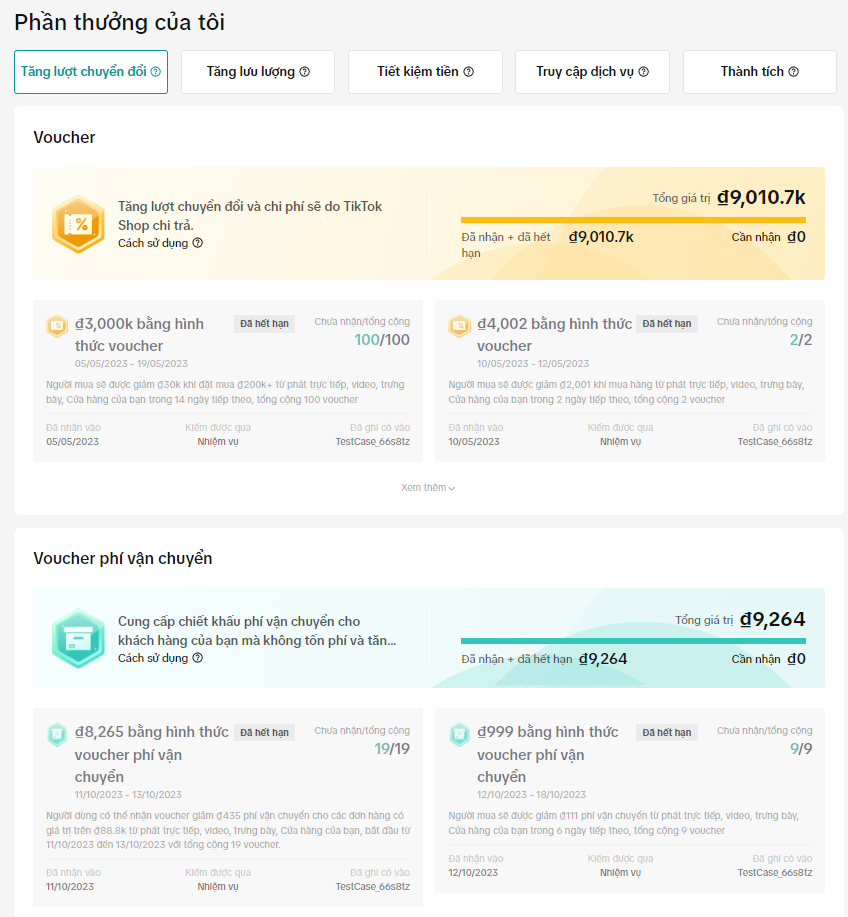The width and height of the screenshot is (848, 917).
Task: Click the ₫4,002 voucher card icon
Action: [460, 326]
